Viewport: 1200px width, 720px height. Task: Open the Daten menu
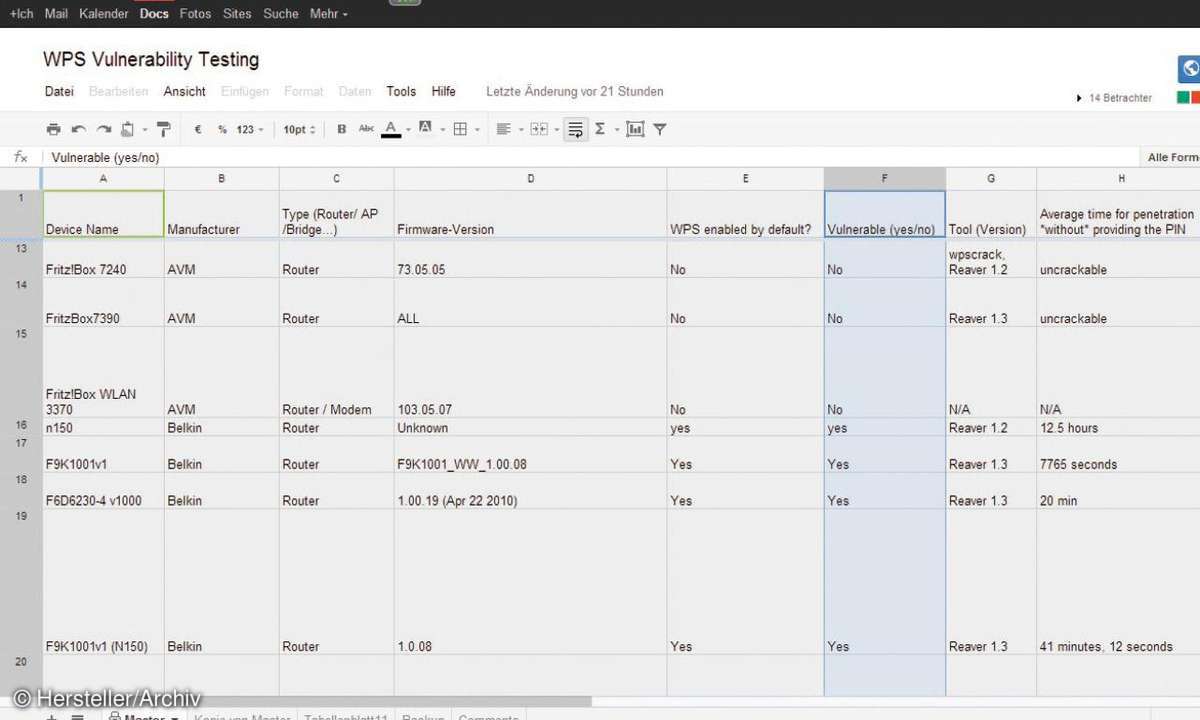point(355,91)
